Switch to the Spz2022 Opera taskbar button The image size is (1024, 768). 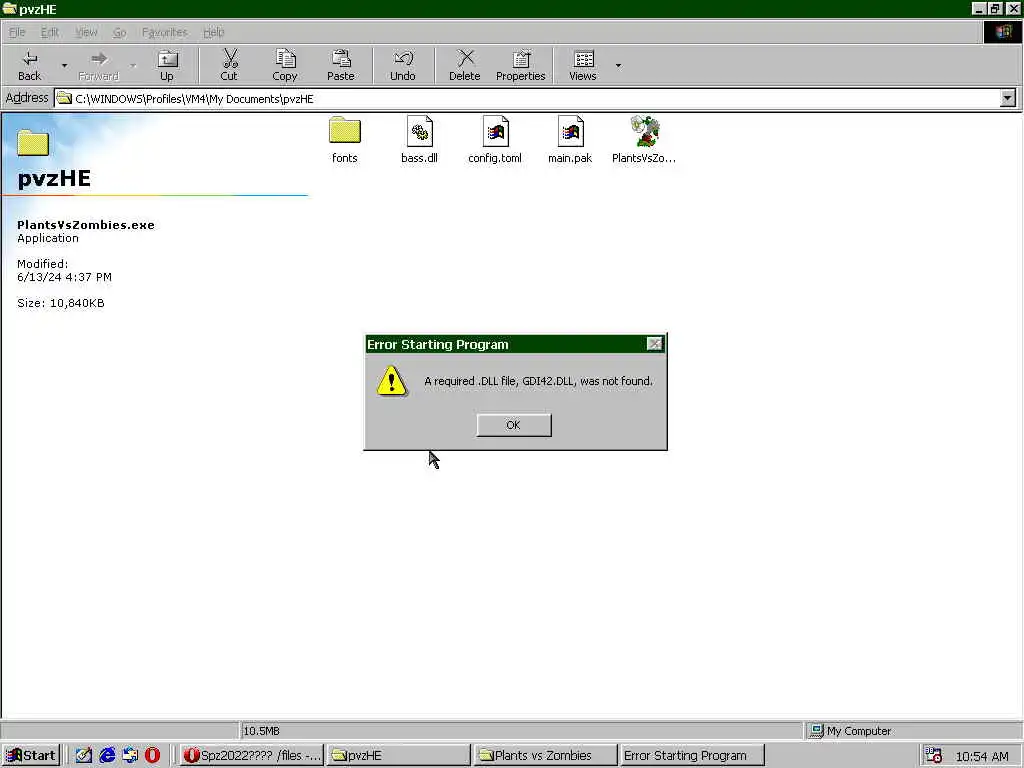coord(252,756)
